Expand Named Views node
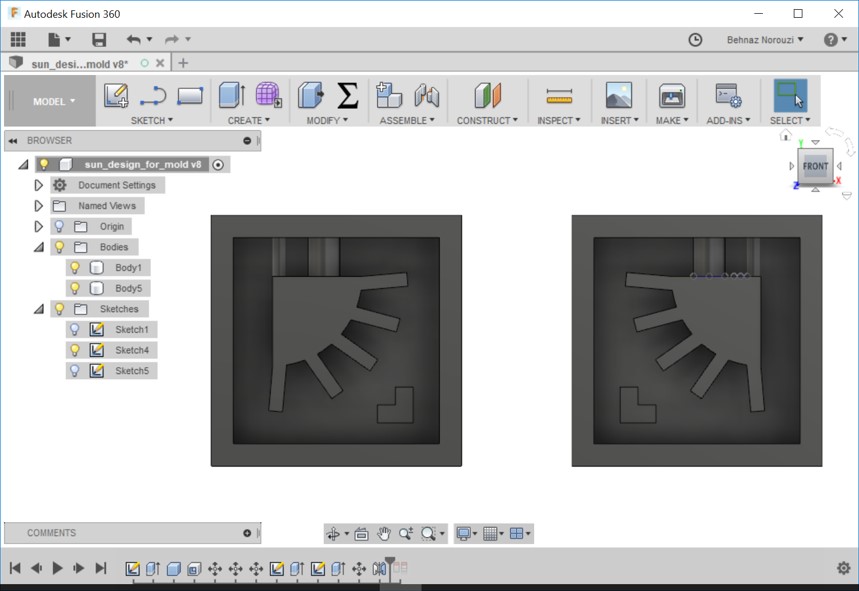This screenshot has width=859, height=591. [x=38, y=206]
